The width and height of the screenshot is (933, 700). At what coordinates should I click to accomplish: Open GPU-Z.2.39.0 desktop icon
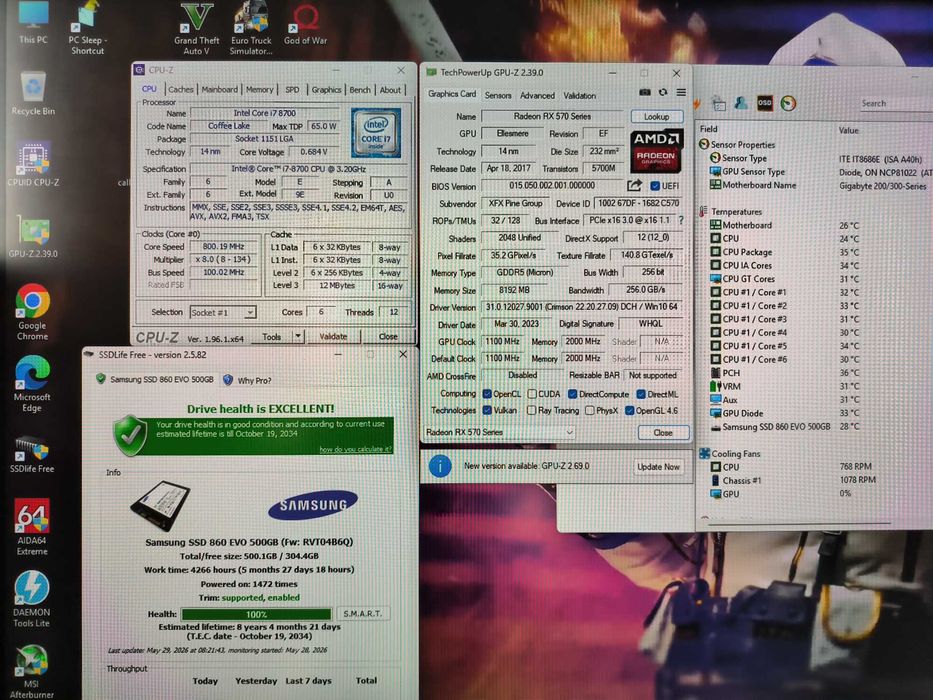coord(33,236)
